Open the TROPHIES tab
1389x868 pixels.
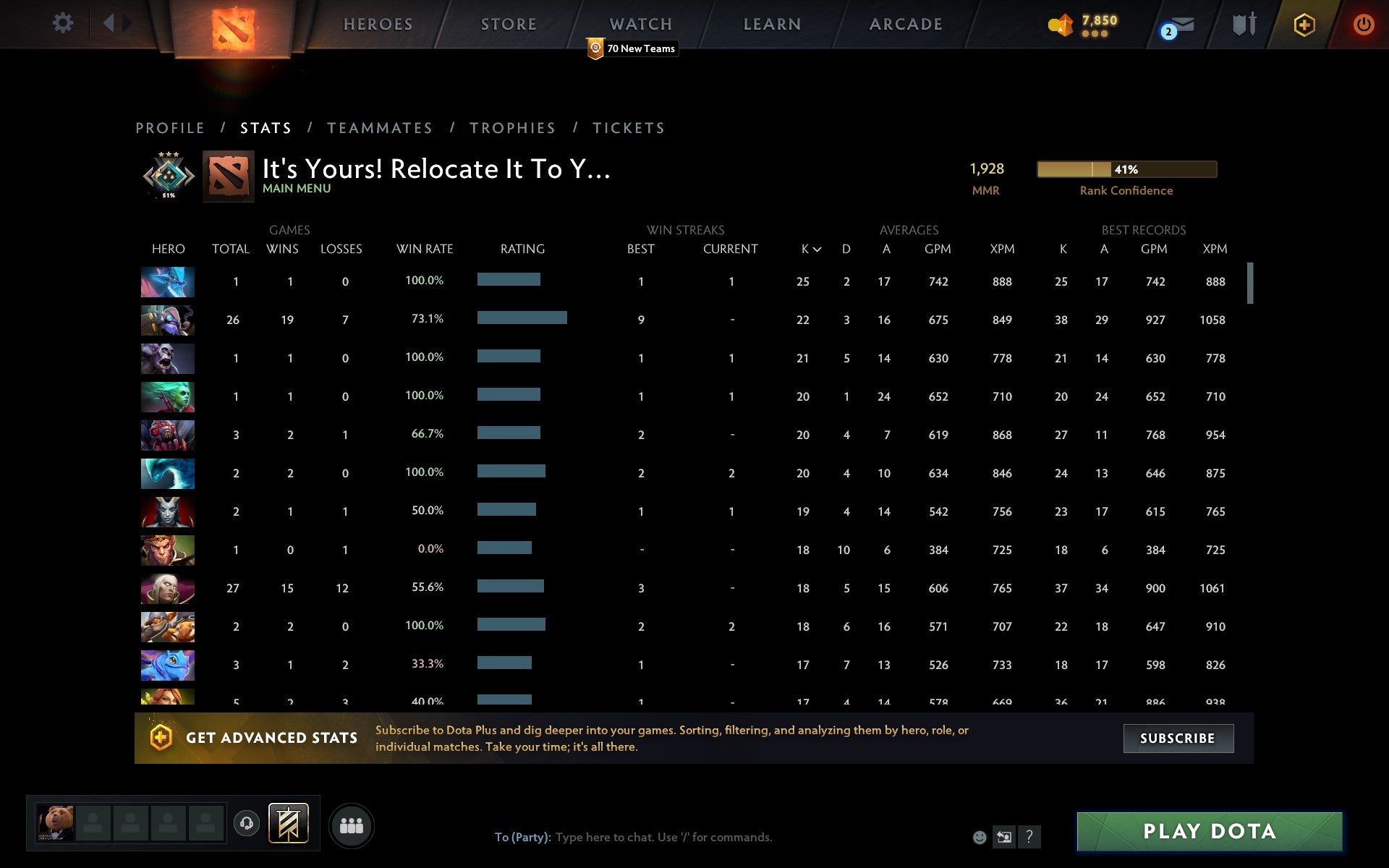tap(512, 127)
